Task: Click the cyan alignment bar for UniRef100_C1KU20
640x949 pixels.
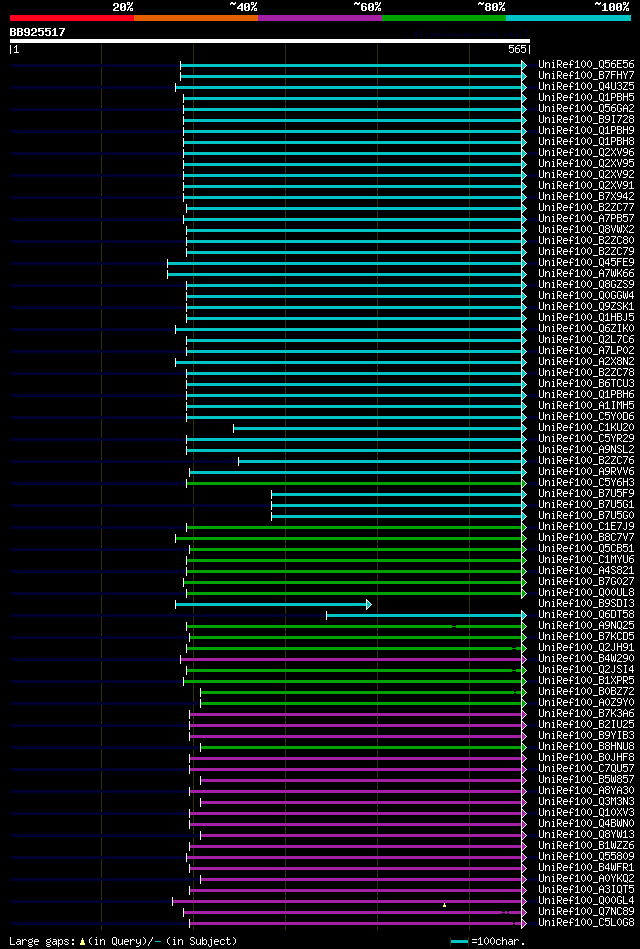Action: click(380, 428)
